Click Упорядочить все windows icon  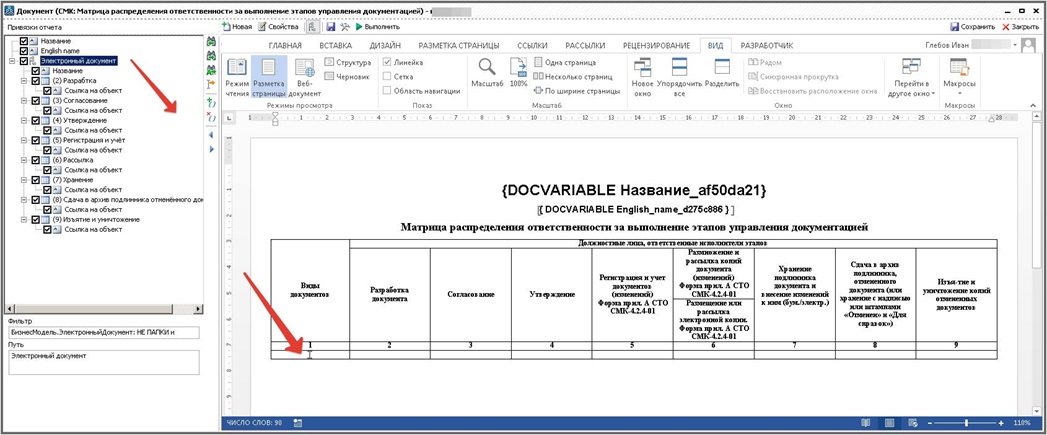(679, 75)
